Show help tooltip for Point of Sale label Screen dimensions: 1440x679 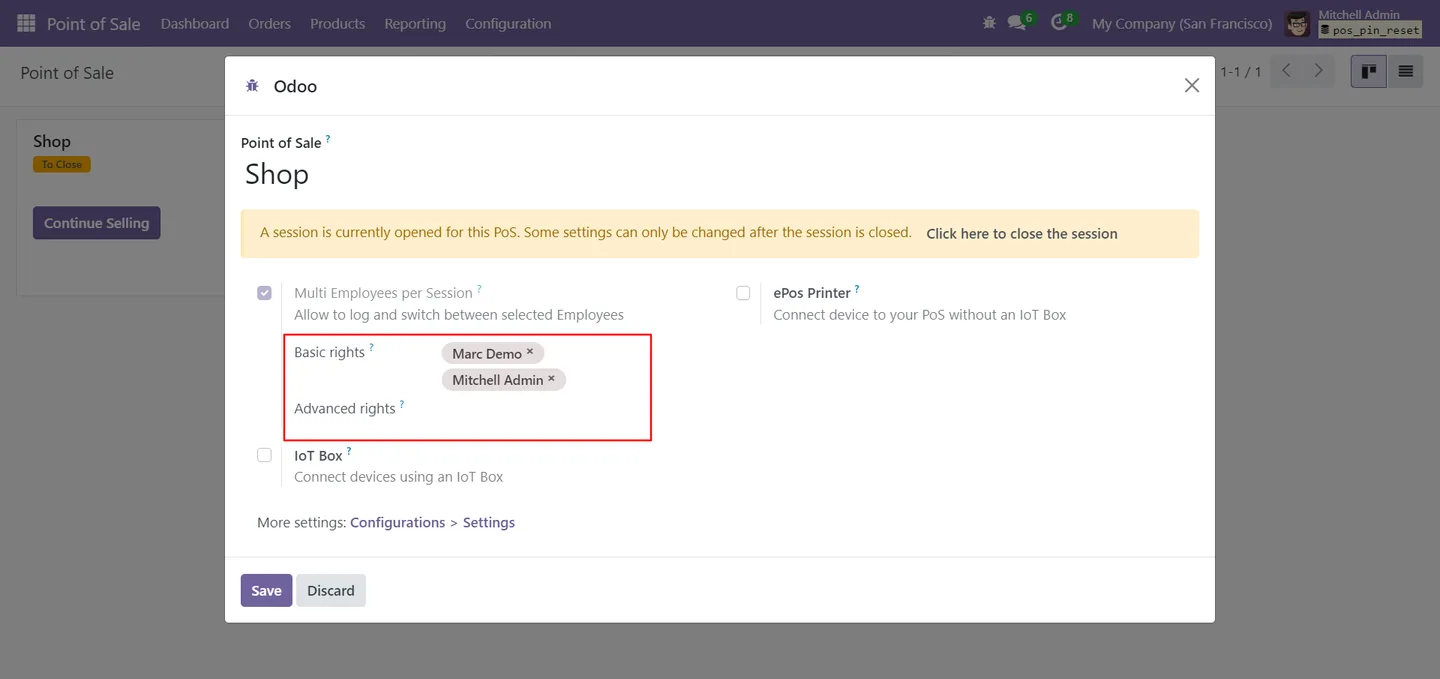tap(328, 139)
